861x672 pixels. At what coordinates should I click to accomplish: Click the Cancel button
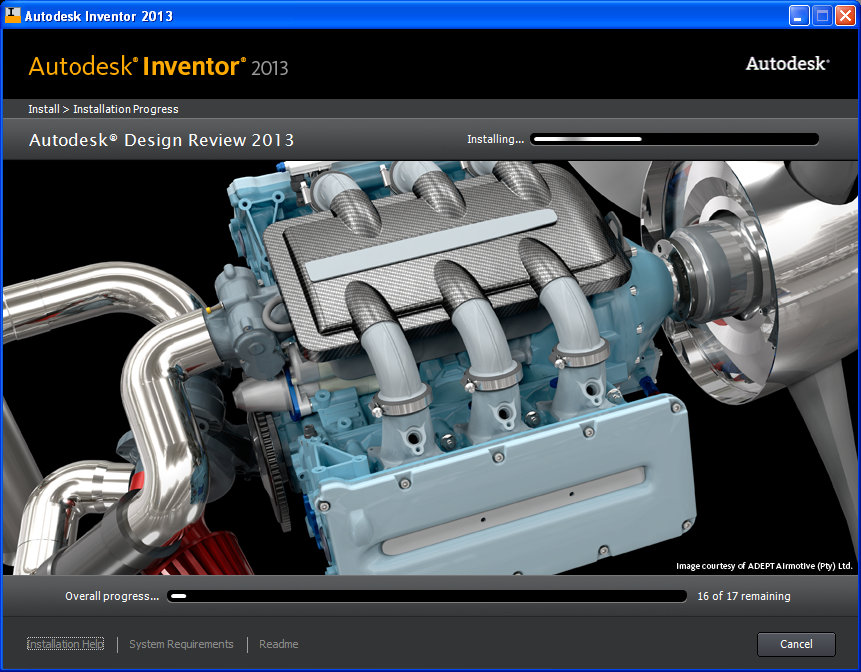click(796, 644)
